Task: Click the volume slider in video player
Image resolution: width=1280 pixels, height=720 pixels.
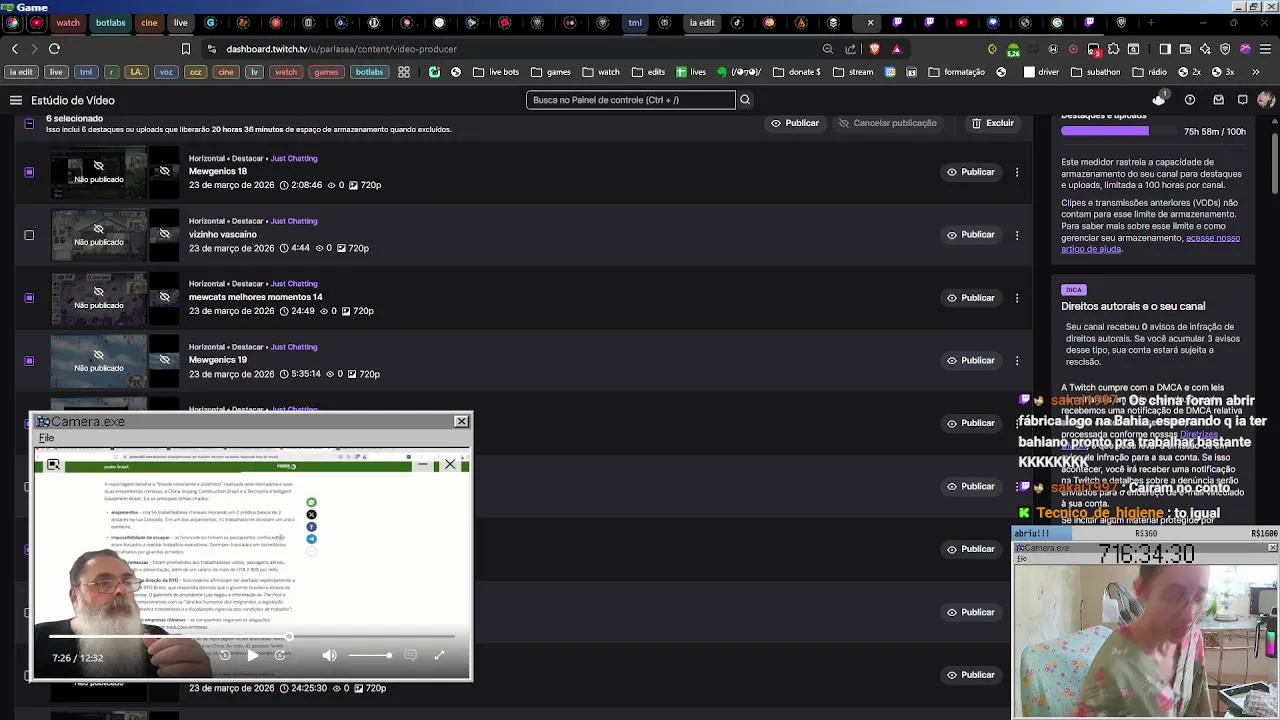Action: [x=370, y=656]
